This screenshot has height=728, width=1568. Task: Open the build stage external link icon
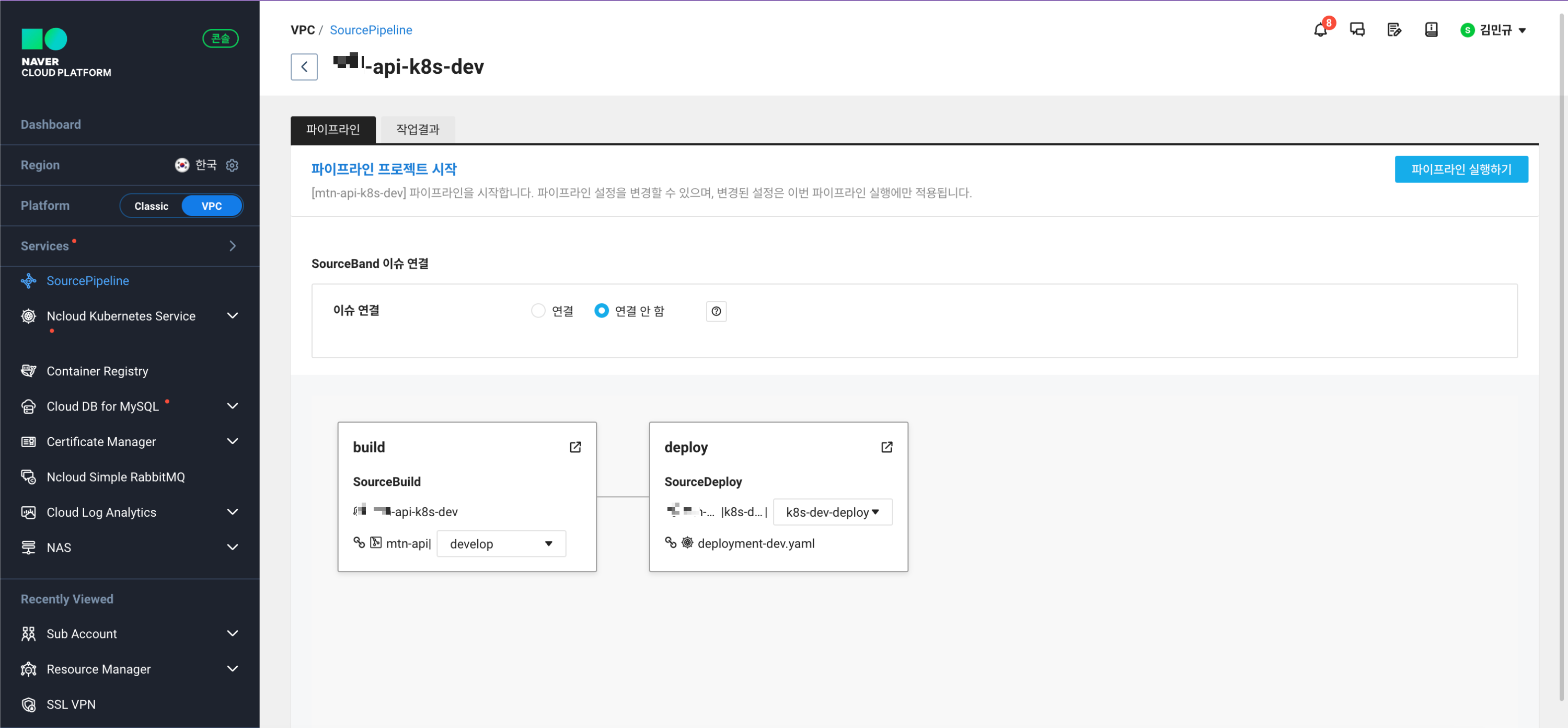click(574, 447)
